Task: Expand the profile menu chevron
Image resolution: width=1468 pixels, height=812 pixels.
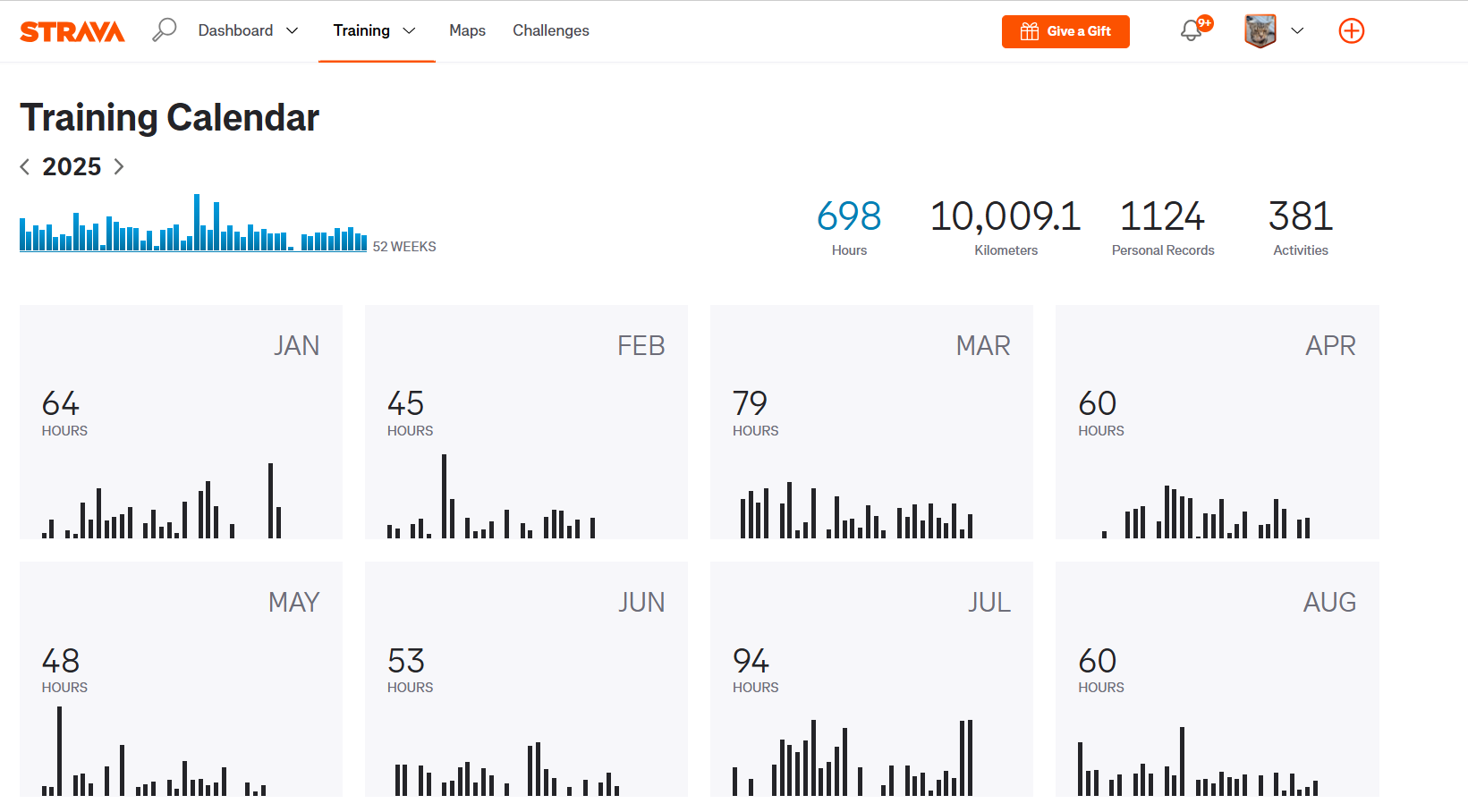Action: 1297,31
